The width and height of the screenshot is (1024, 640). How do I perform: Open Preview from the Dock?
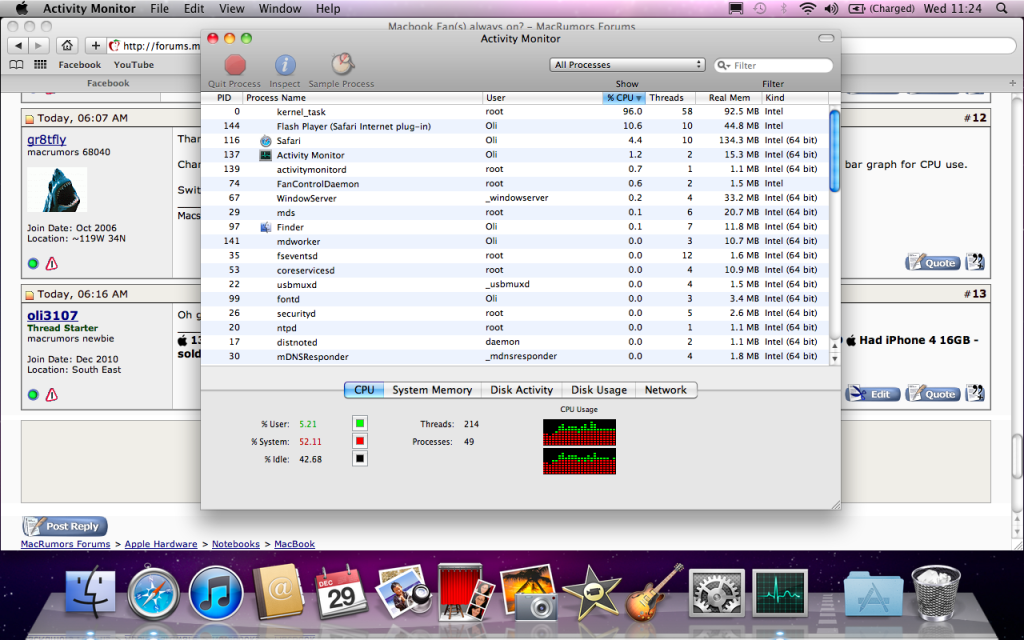(x=403, y=592)
